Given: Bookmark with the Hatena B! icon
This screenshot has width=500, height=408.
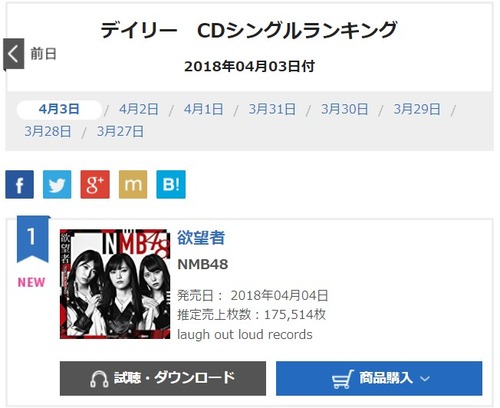Looking at the screenshot, I should [x=171, y=184].
